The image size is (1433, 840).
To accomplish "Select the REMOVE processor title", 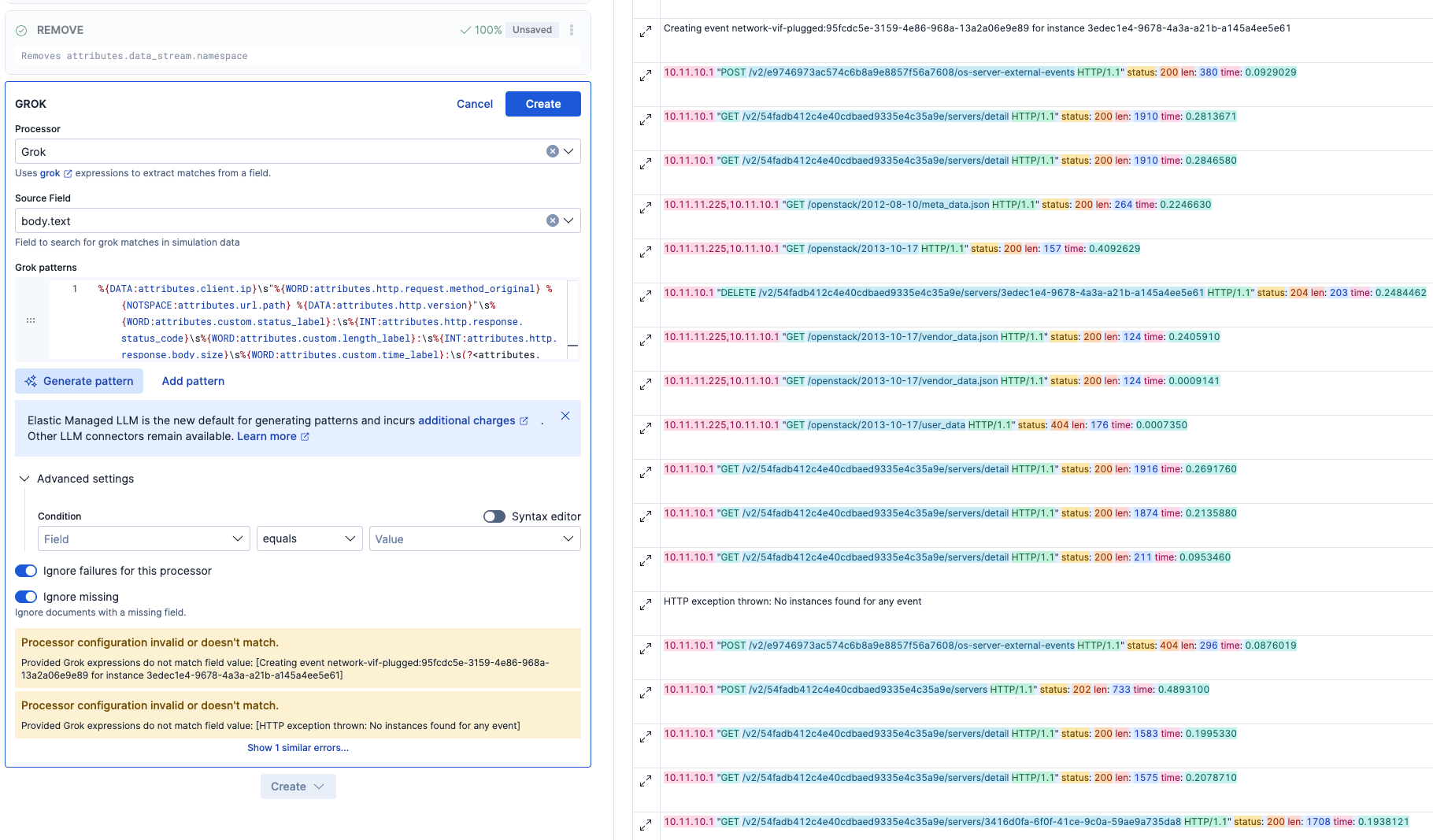I will [x=60, y=30].
